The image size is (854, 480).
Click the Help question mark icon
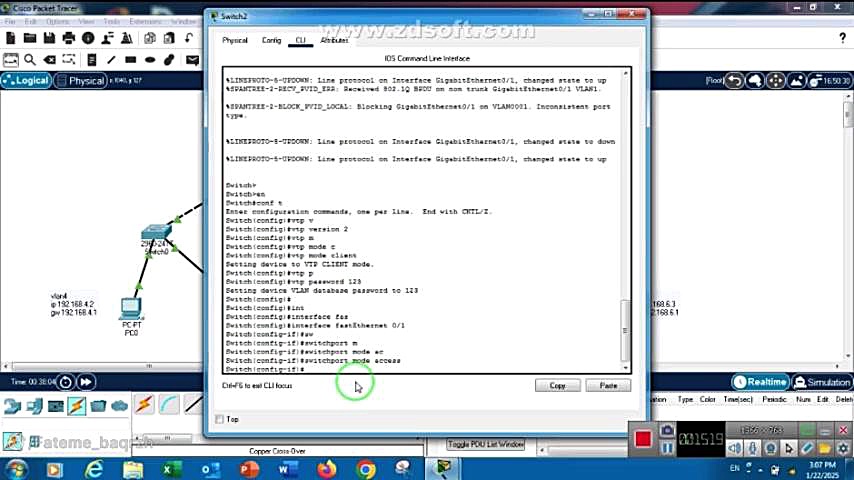point(843,38)
